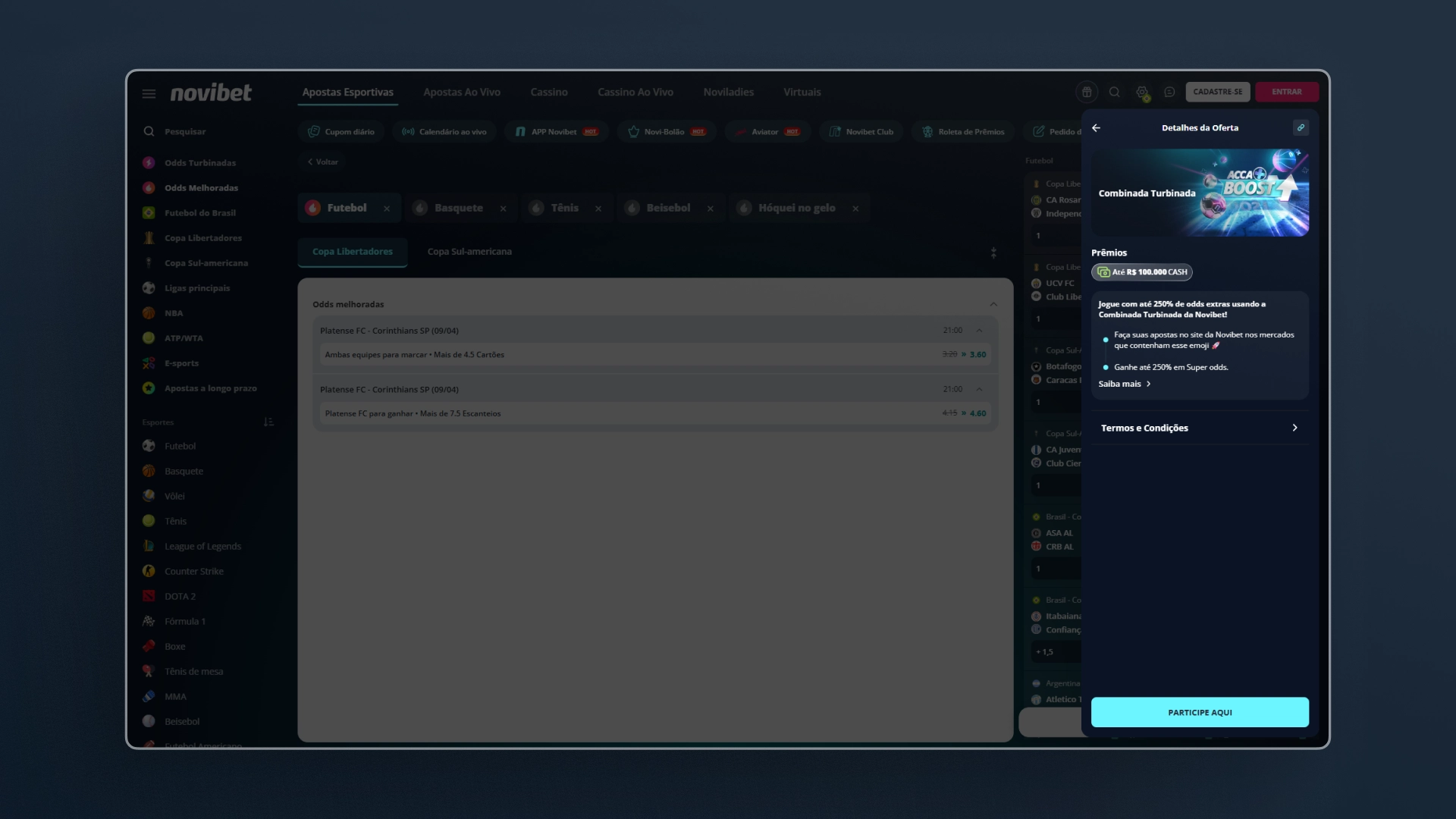This screenshot has height=819, width=1456.
Task: Switch to the Apostas Ao Vivo tab
Action: coord(462,92)
